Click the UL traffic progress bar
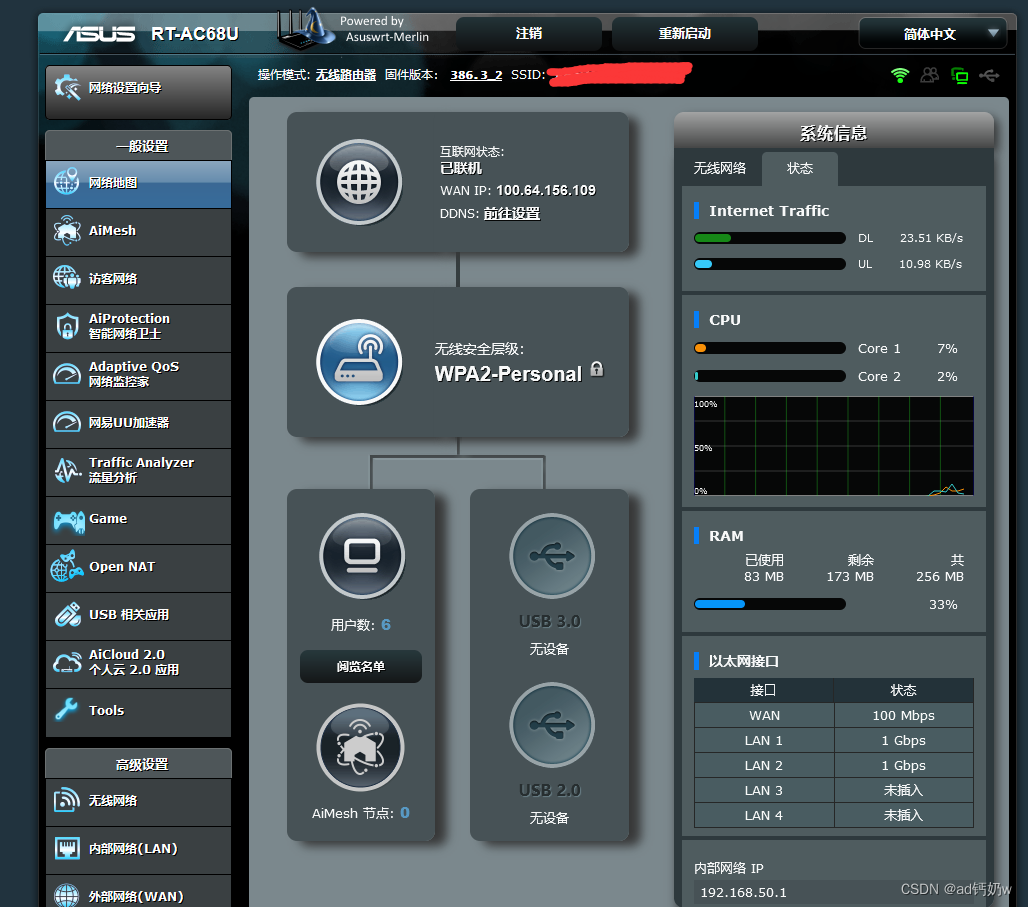Viewport: 1028px width, 907px height. 770,264
